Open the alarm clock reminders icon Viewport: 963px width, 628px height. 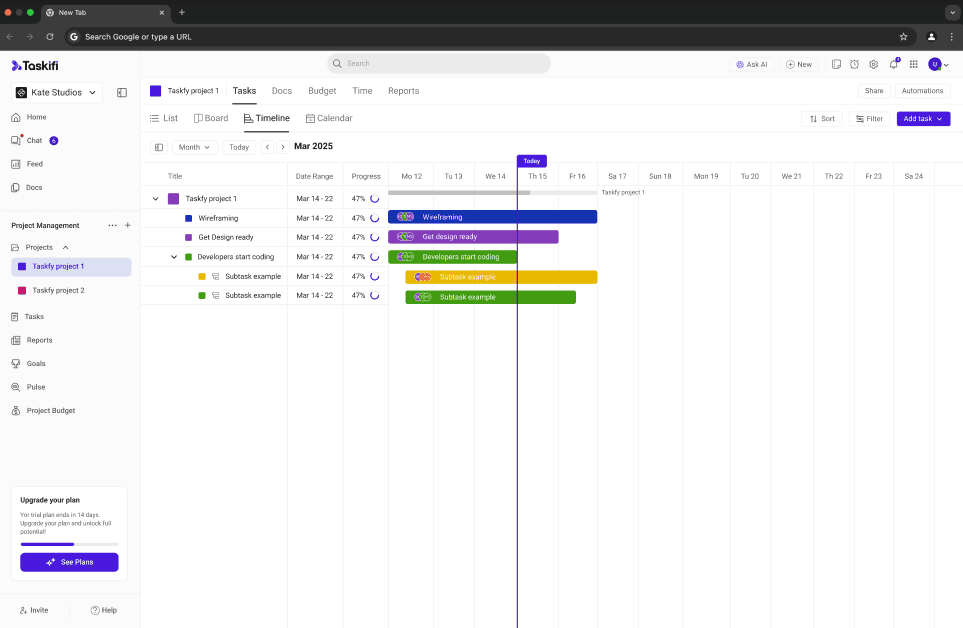coord(854,64)
